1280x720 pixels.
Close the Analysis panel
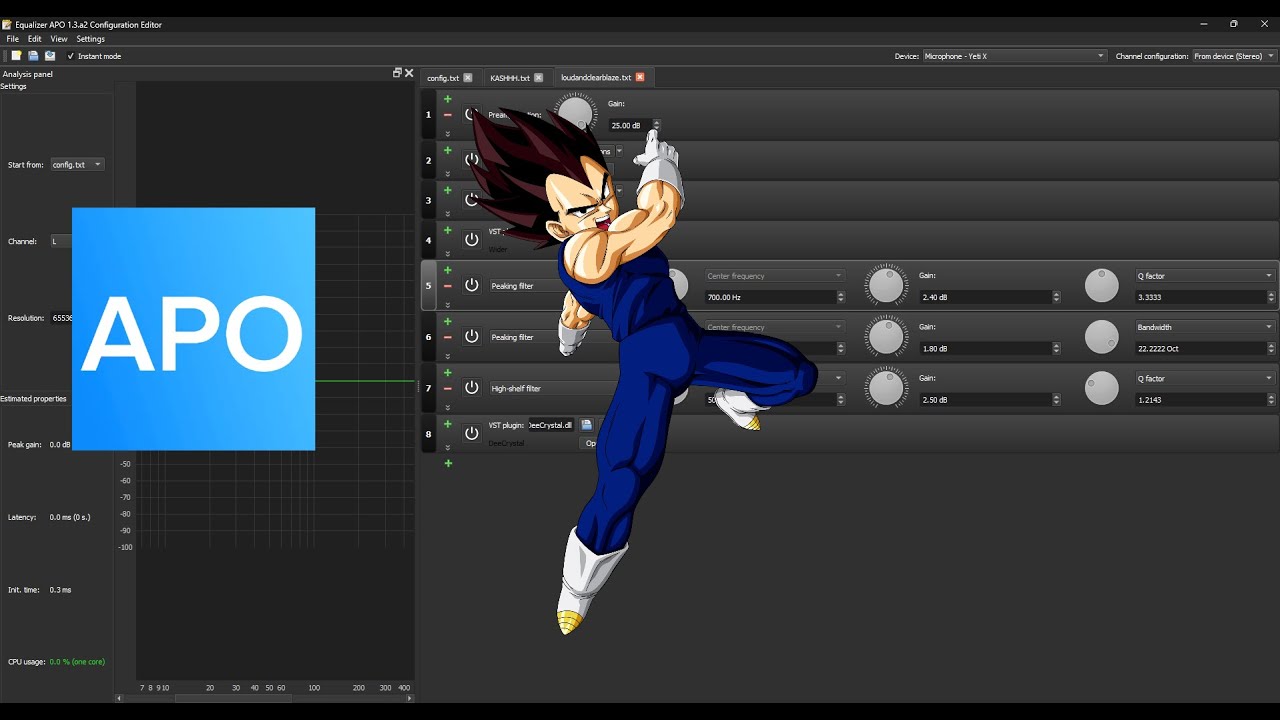[409, 73]
